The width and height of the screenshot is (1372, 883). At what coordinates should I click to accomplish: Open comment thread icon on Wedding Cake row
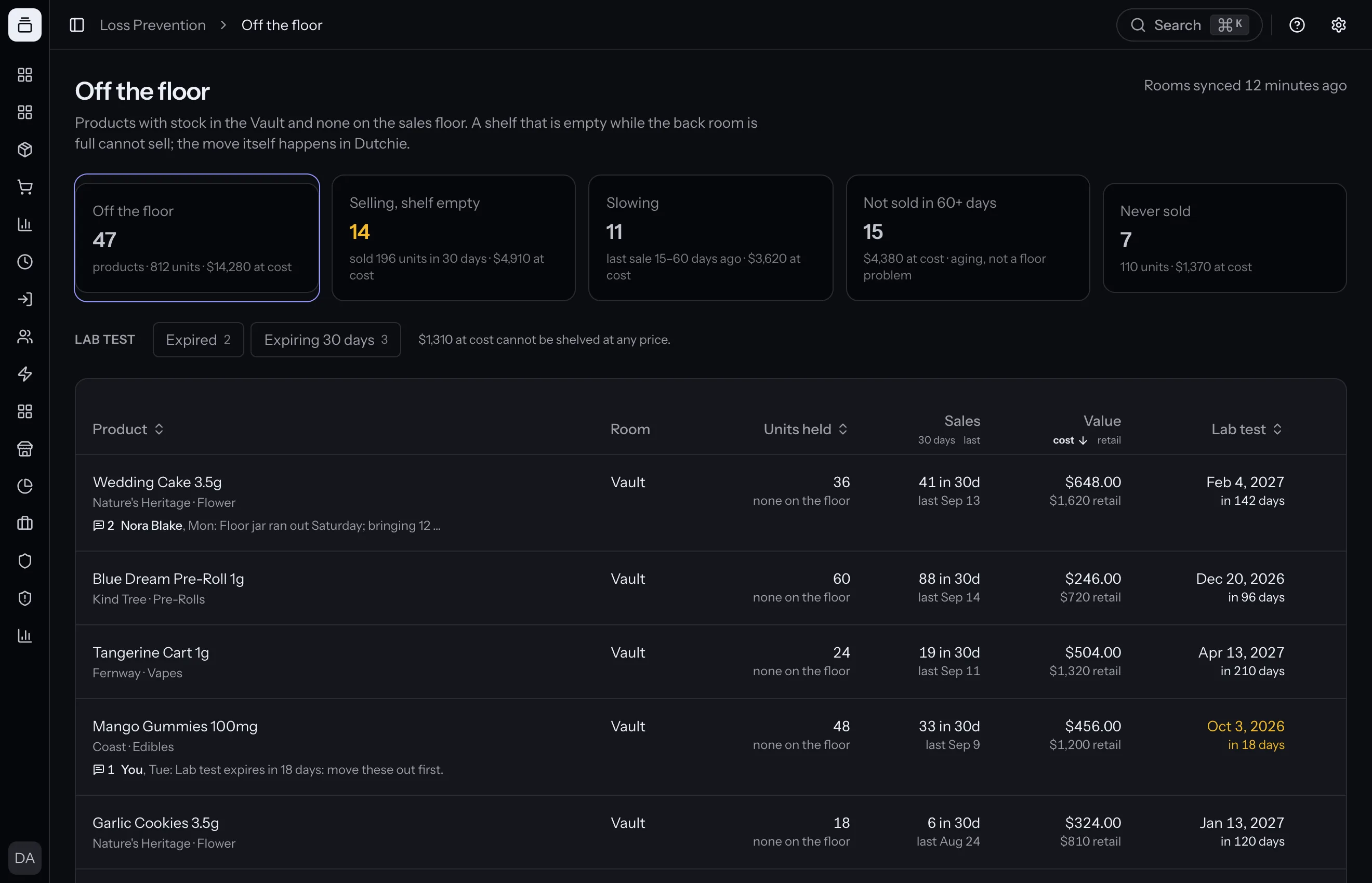tap(99, 525)
